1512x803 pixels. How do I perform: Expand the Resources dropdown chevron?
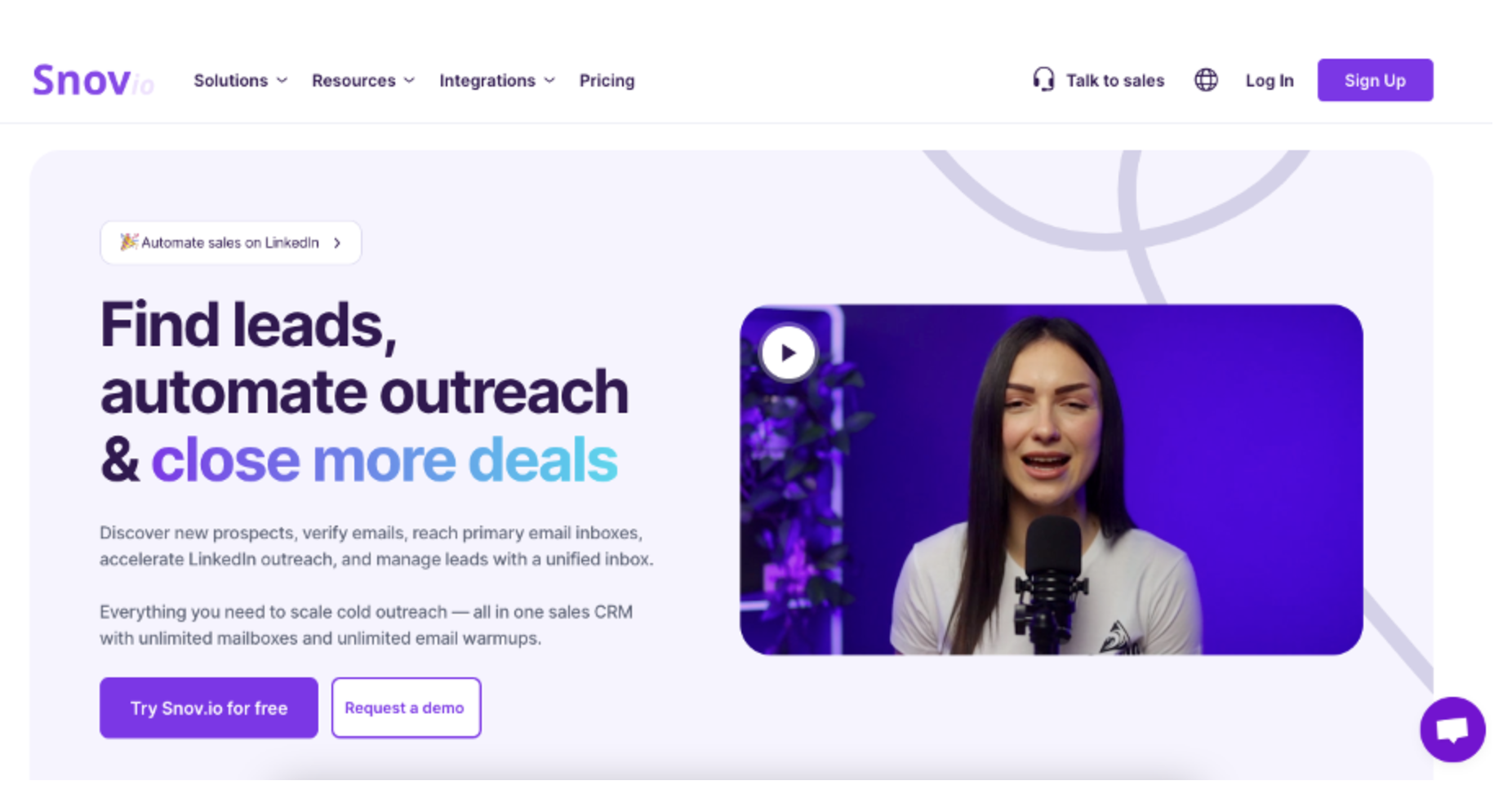click(x=410, y=81)
